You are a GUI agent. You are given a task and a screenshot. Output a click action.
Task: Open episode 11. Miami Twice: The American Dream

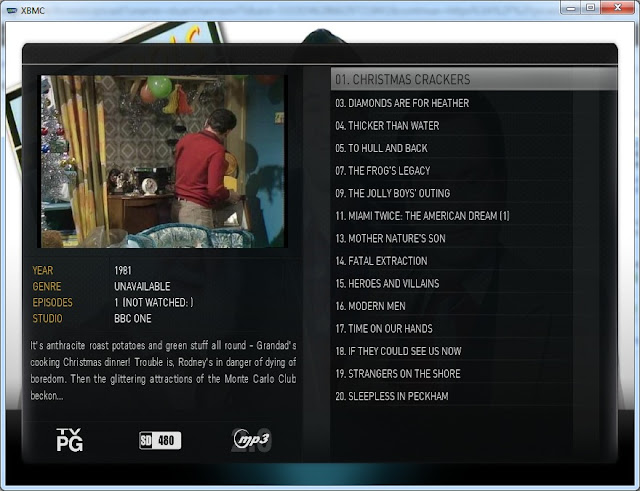pyautogui.click(x=473, y=216)
